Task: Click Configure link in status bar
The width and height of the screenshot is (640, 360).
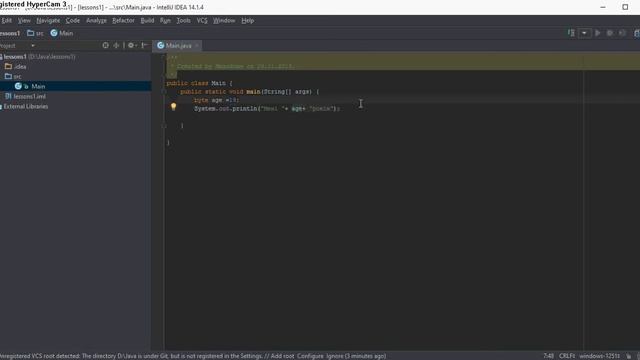Action: pyautogui.click(x=310, y=356)
